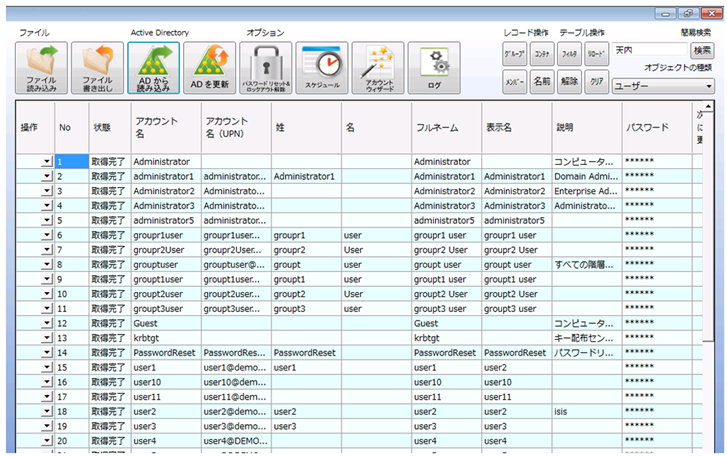Click the vertical scrollbar of the table
Viewport: 727px width, 457px height.
pyautogui.click(x=708, y=278)
